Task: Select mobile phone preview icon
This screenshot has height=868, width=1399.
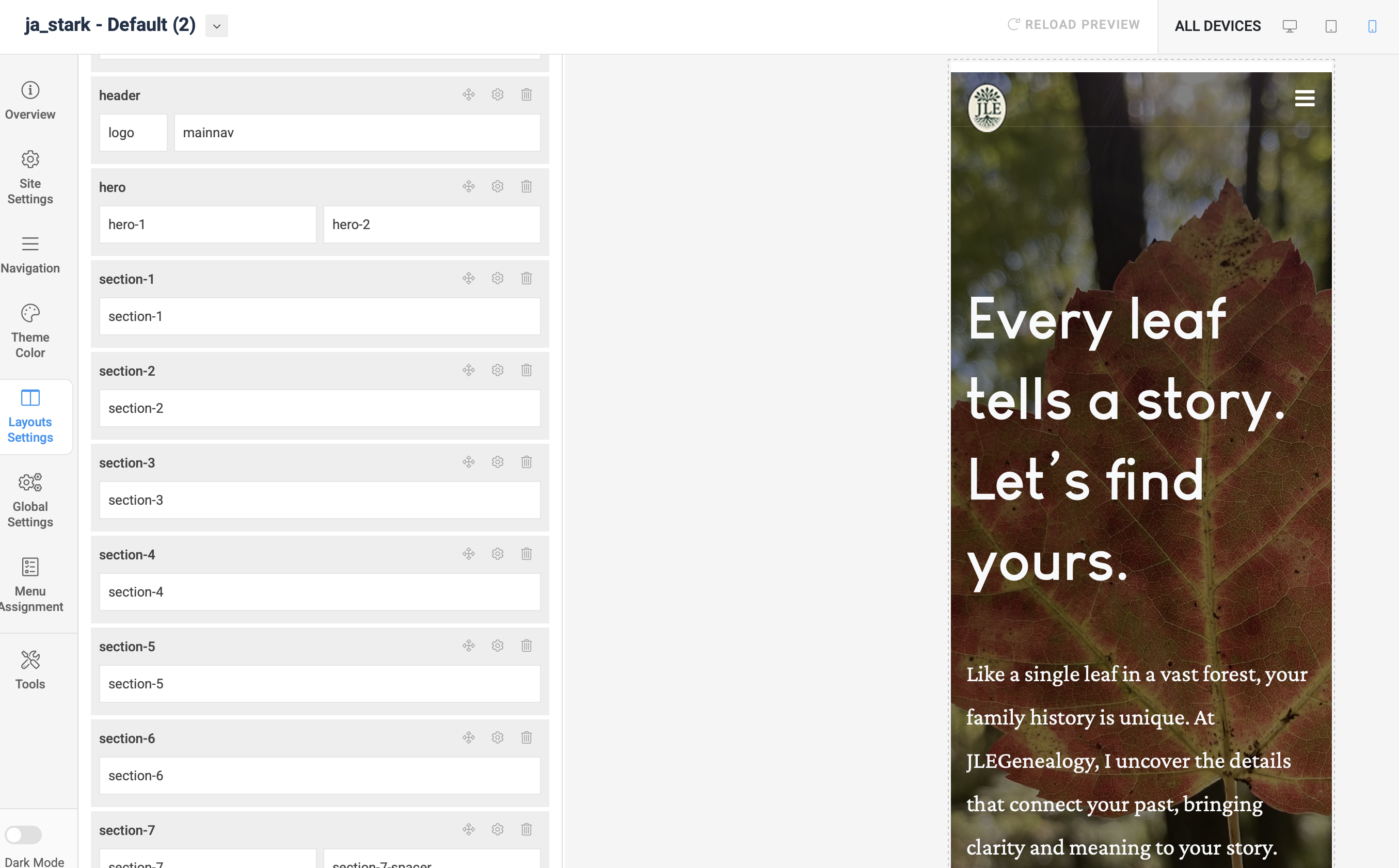Action: (x=1372, y=26)
